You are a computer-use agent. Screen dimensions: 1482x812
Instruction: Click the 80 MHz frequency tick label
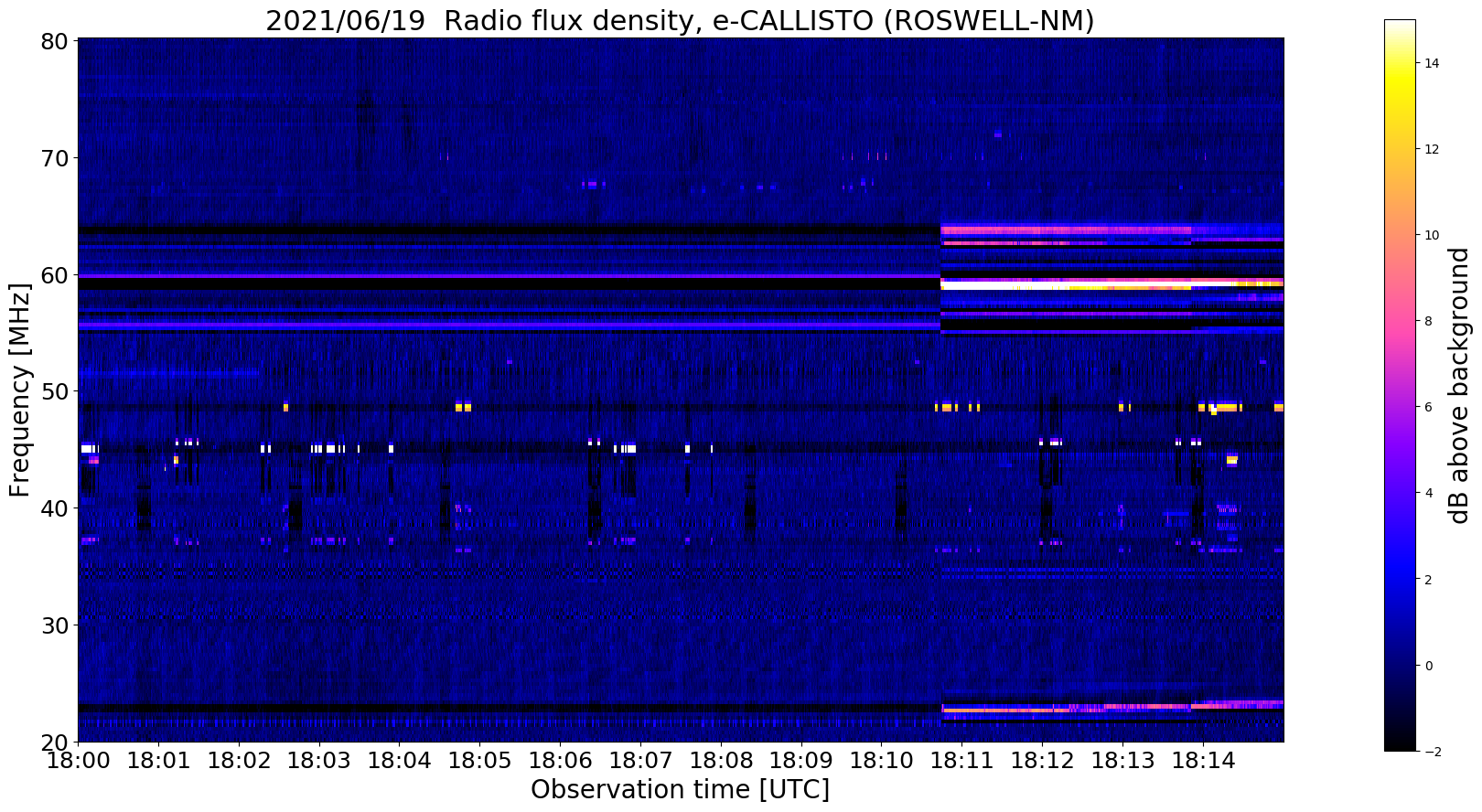tap(57, 41)
